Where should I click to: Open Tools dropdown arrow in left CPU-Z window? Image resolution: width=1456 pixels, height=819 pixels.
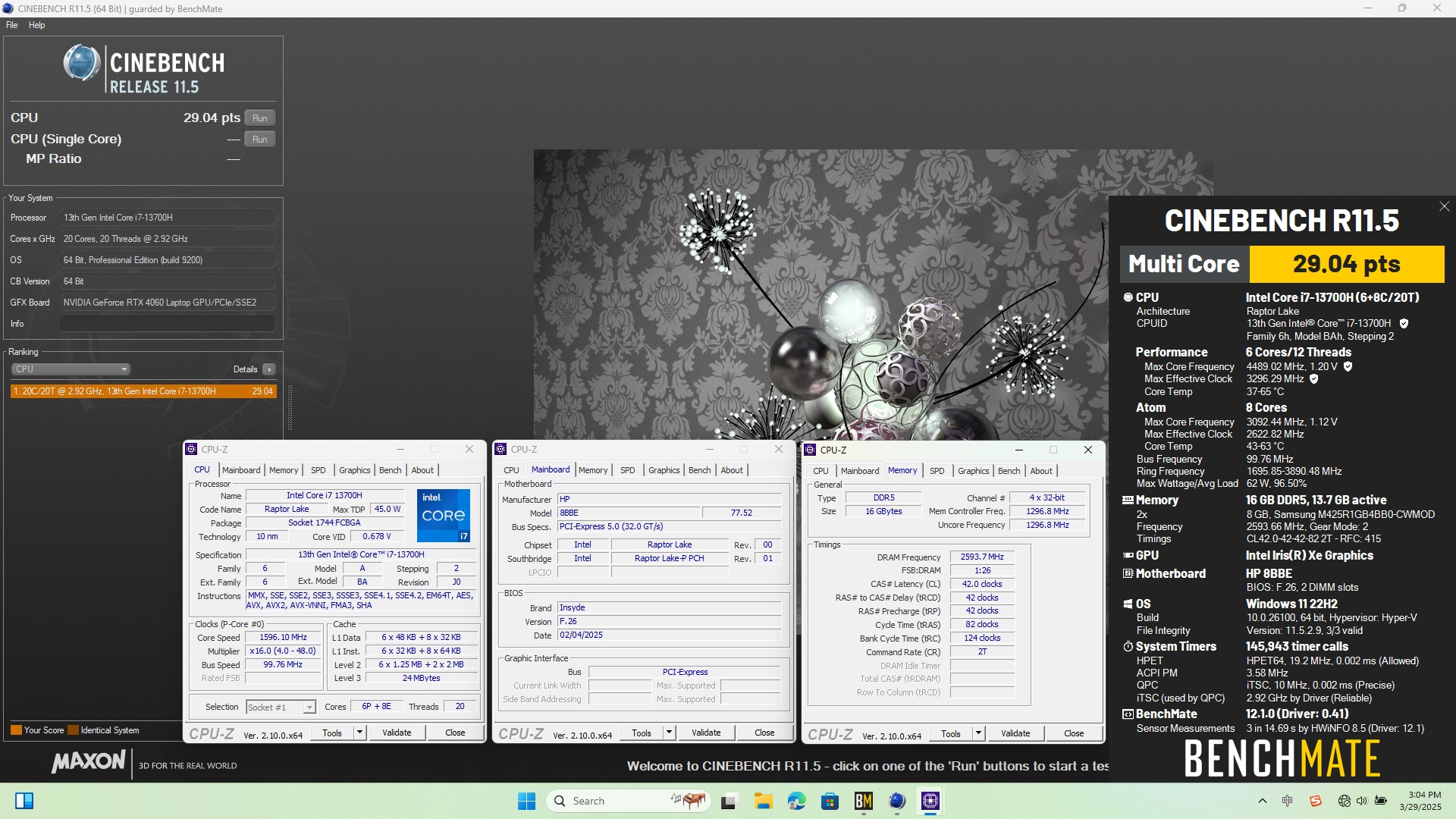click(x=359, y=733)
